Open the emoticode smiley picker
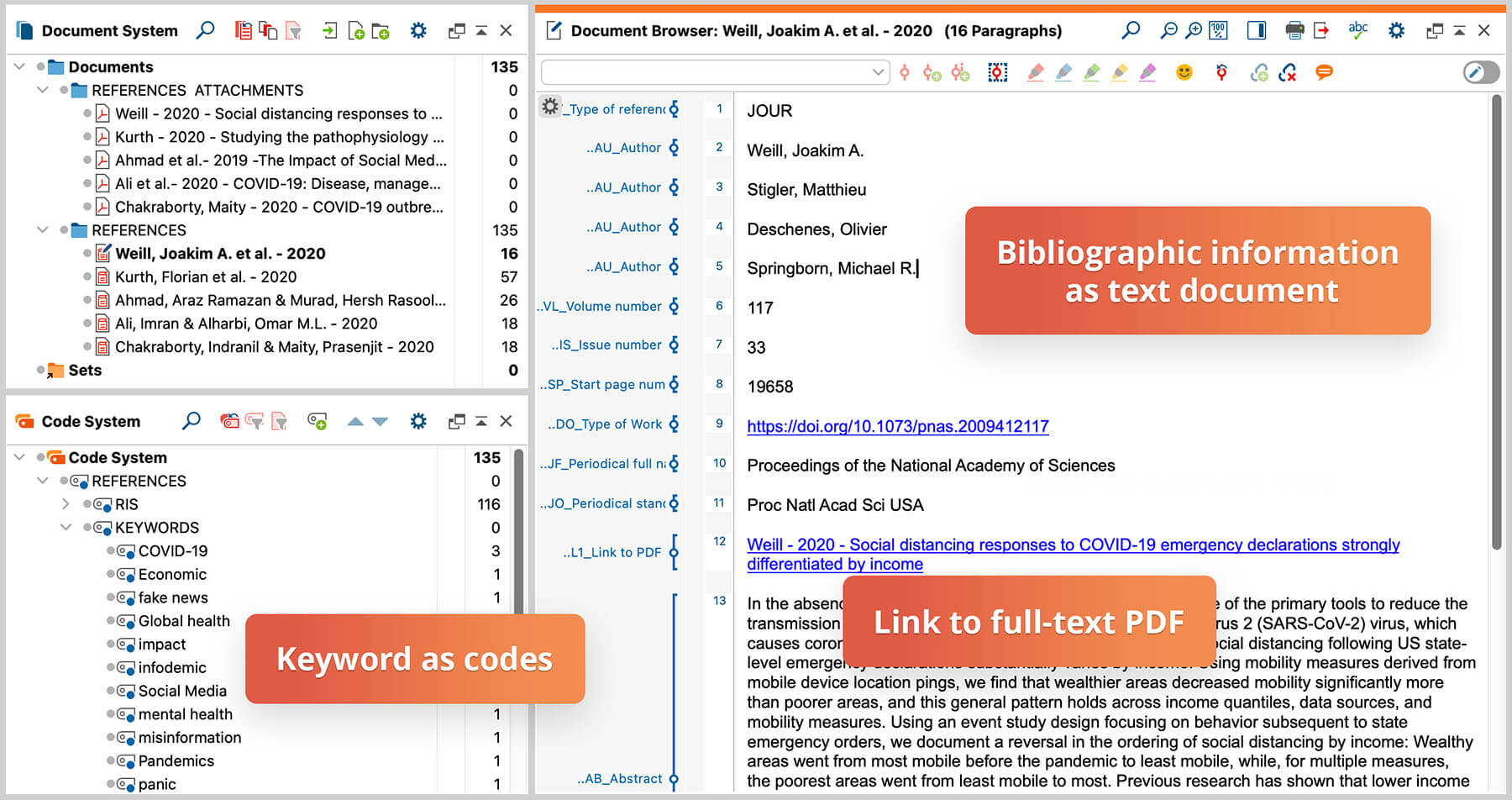 [1184, 72]
